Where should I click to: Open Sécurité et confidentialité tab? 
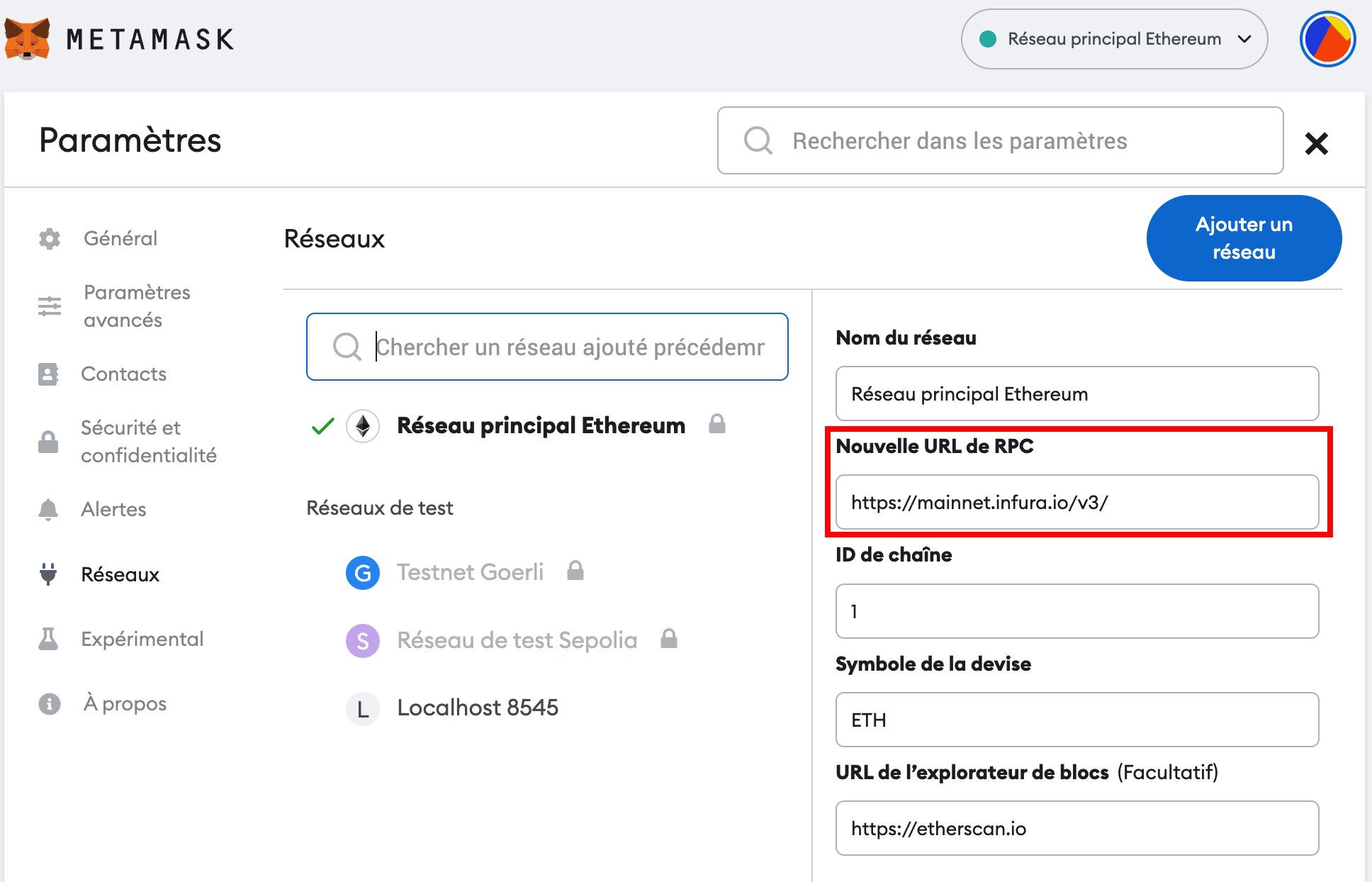149,441
